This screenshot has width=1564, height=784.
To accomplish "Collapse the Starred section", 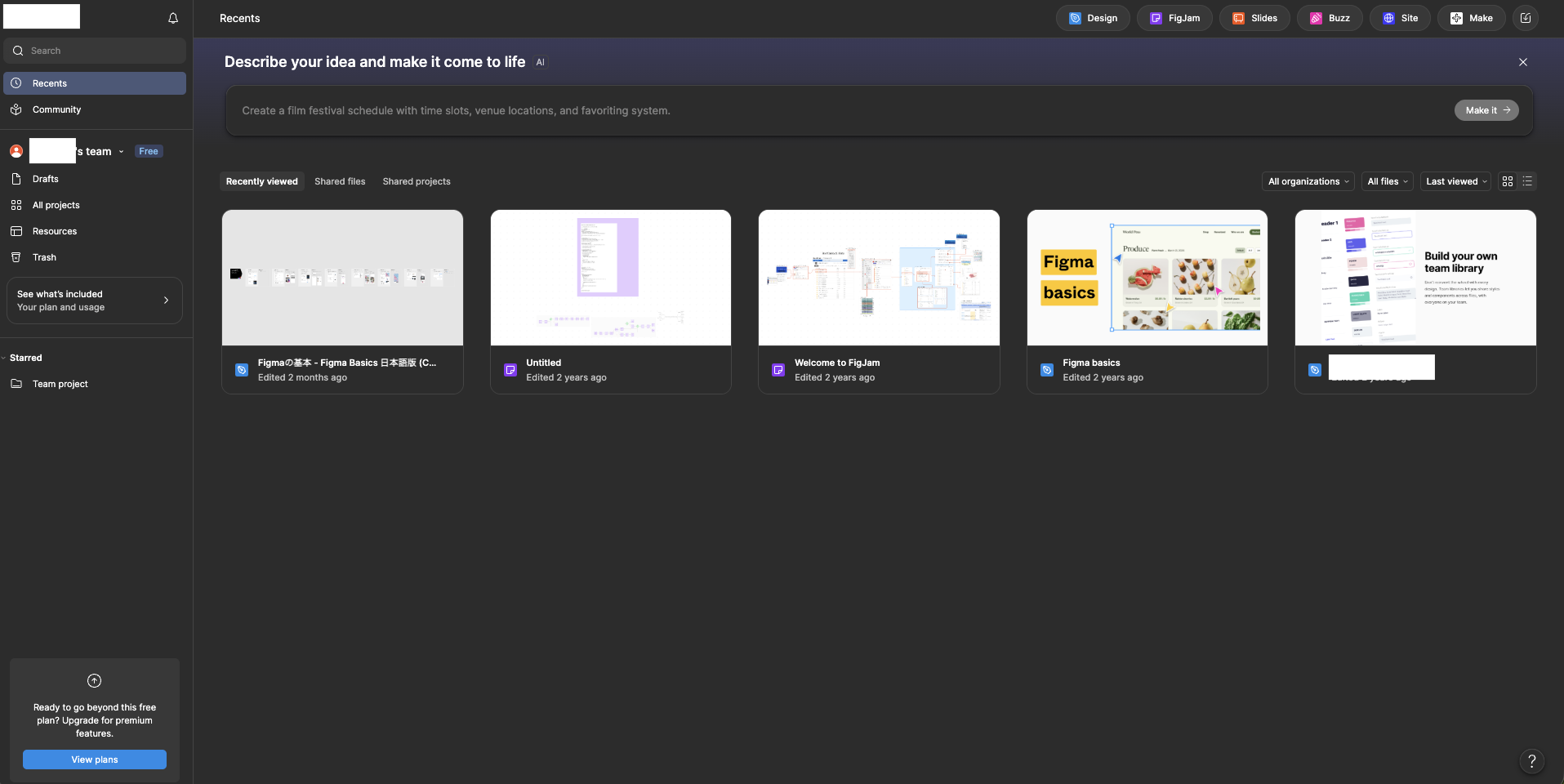I will pyautogui.click(x=3, y=358).
